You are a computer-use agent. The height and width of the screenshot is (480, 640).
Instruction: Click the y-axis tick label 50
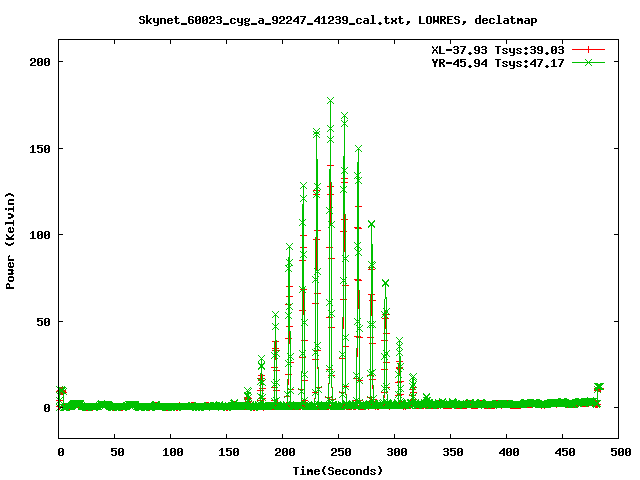44,322
